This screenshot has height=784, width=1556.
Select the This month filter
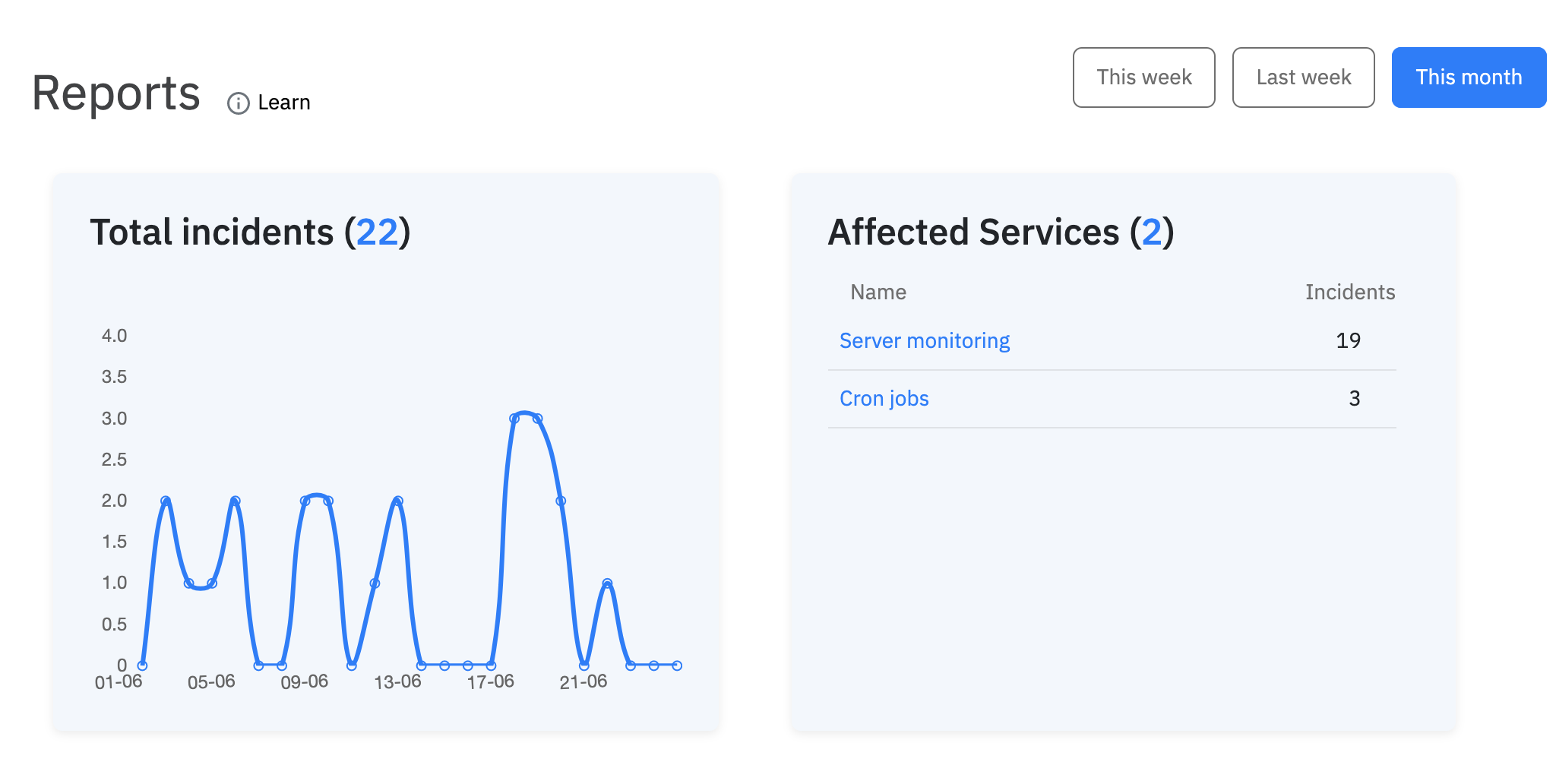pyautogui.click(x=1469, y=77)
